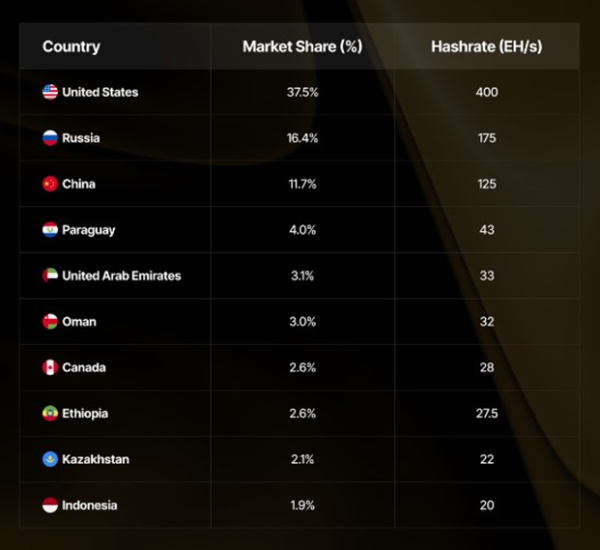
Task: Click the Indonesia market share 1.9%
Action: [301, 505]
